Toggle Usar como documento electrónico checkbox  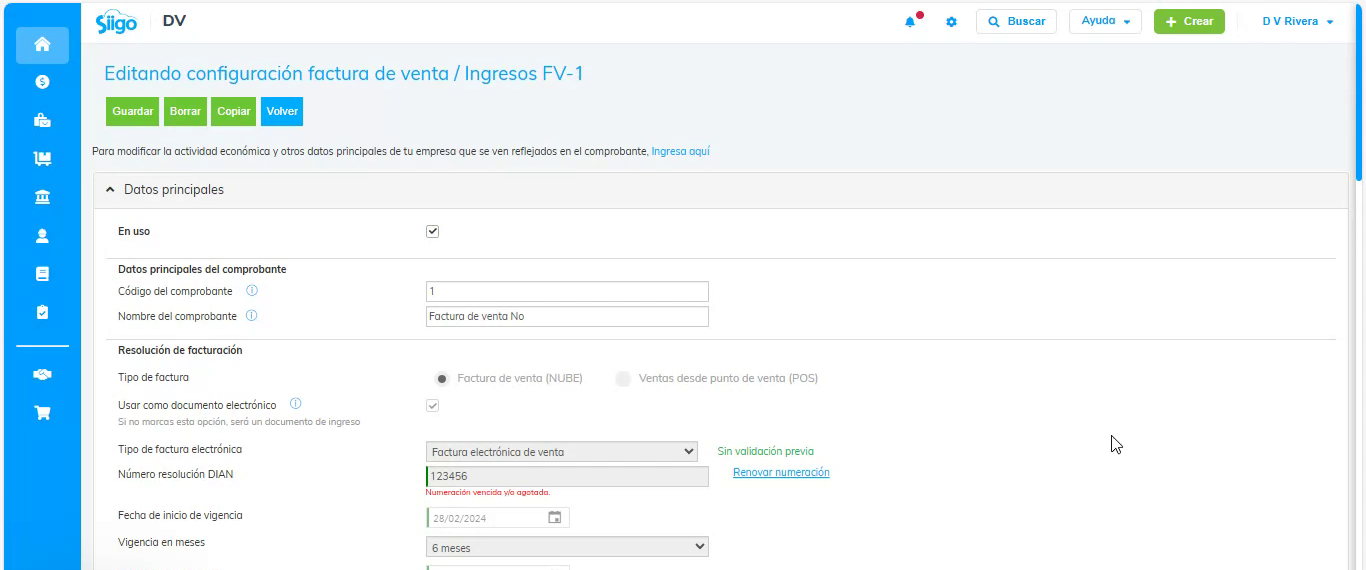(x=433, y=405)
